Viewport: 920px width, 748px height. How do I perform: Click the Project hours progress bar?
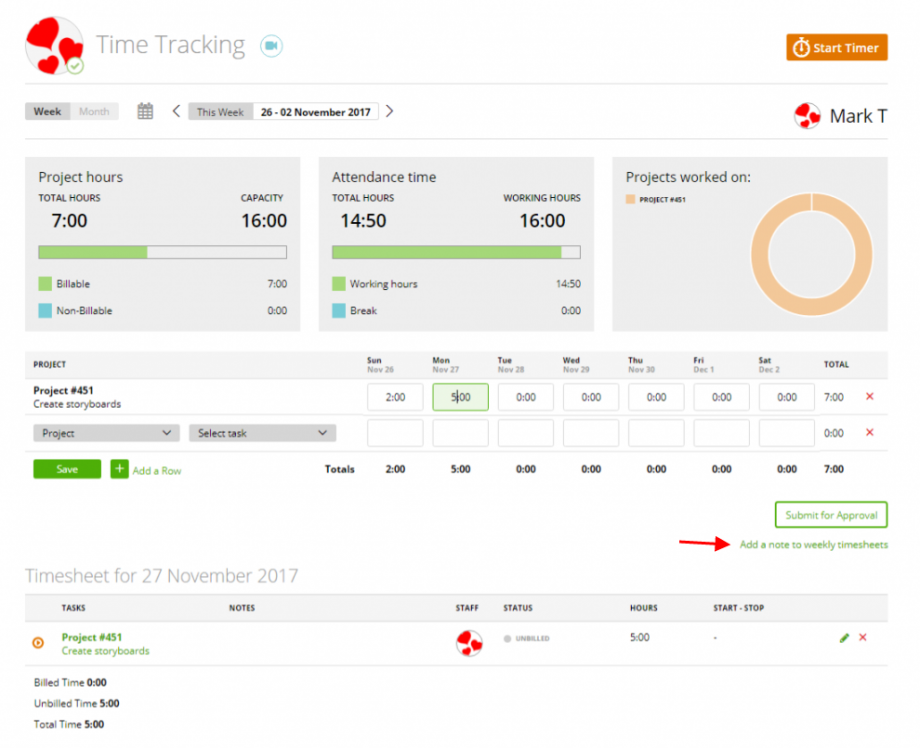click(162, 251)
